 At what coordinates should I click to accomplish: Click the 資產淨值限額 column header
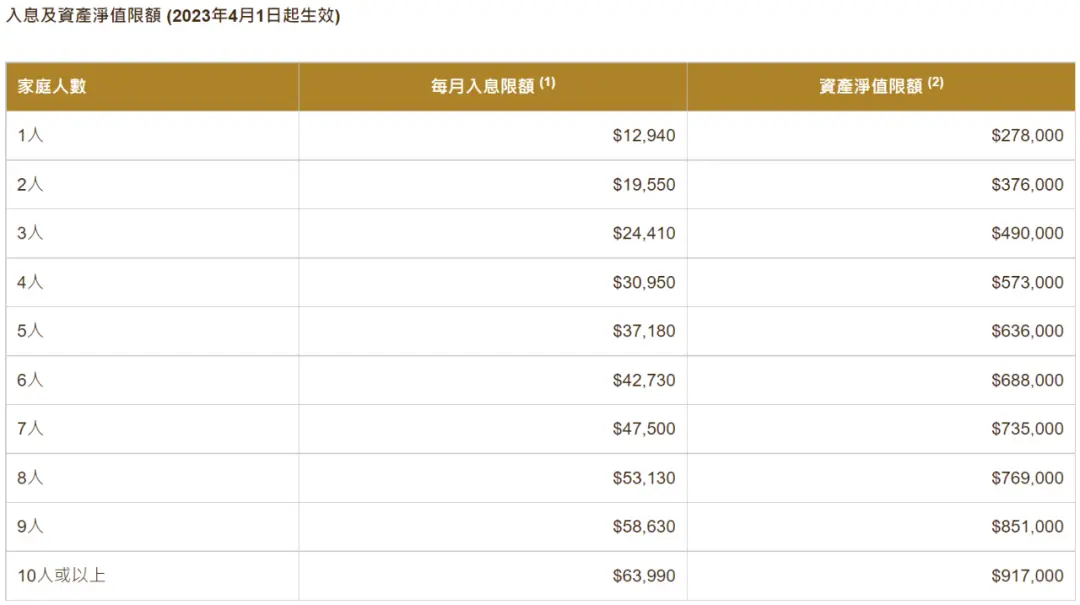pos(871,87)
